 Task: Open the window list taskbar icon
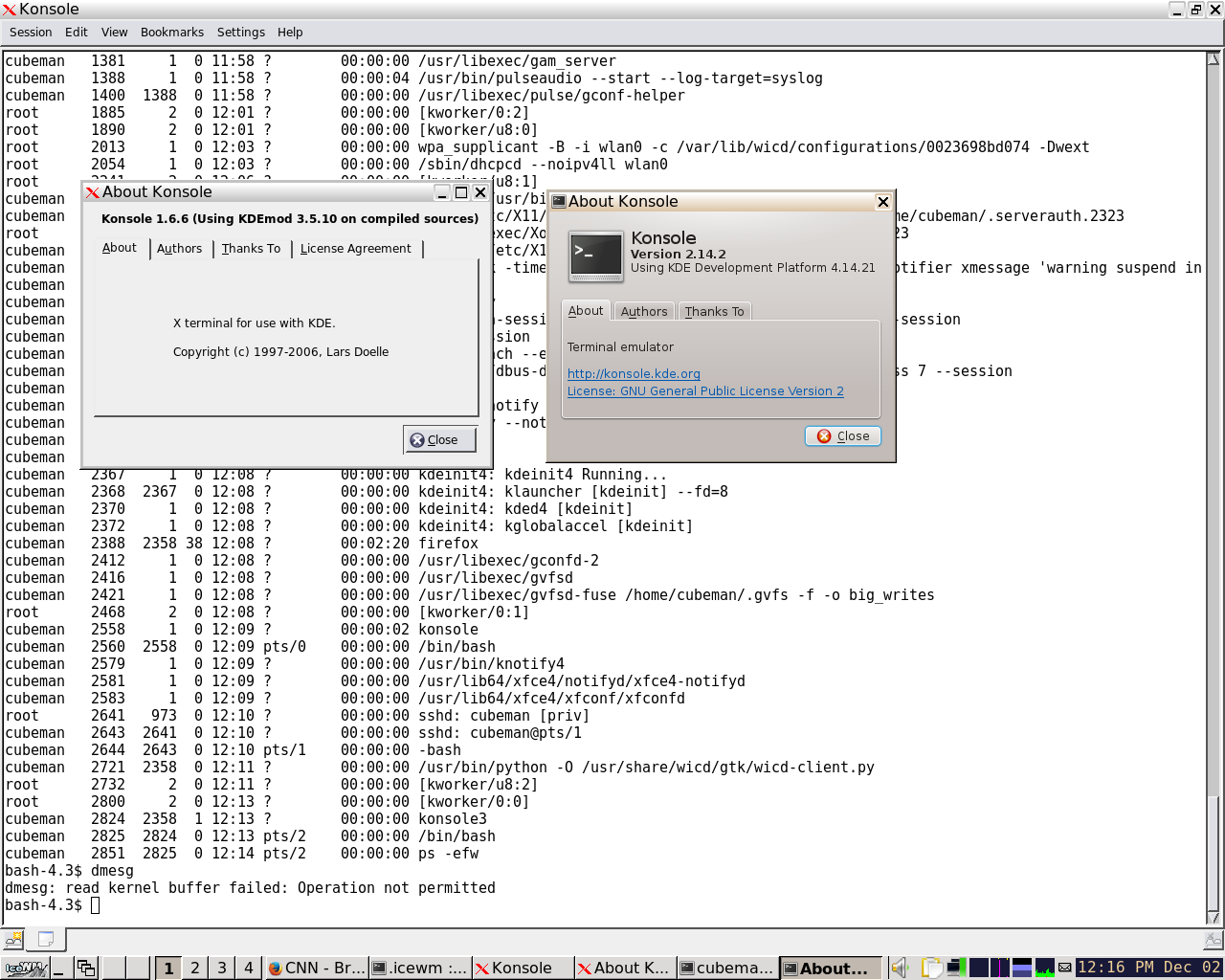(x=86, y=968)
